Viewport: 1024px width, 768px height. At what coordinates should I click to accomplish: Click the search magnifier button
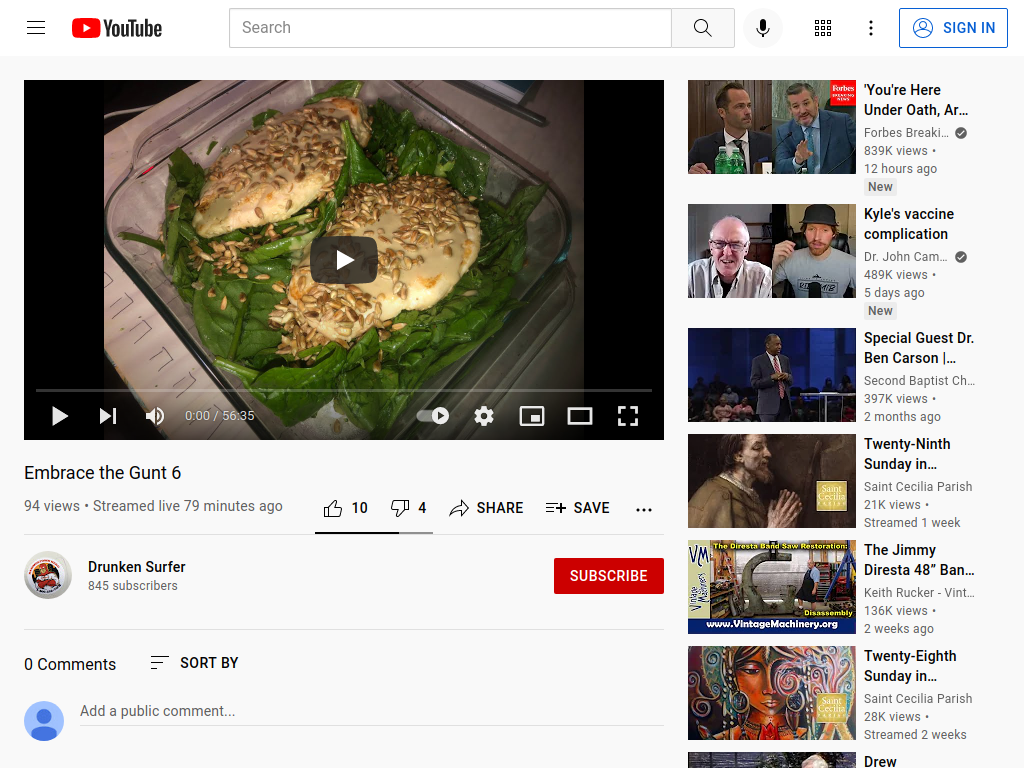point(703,28)
